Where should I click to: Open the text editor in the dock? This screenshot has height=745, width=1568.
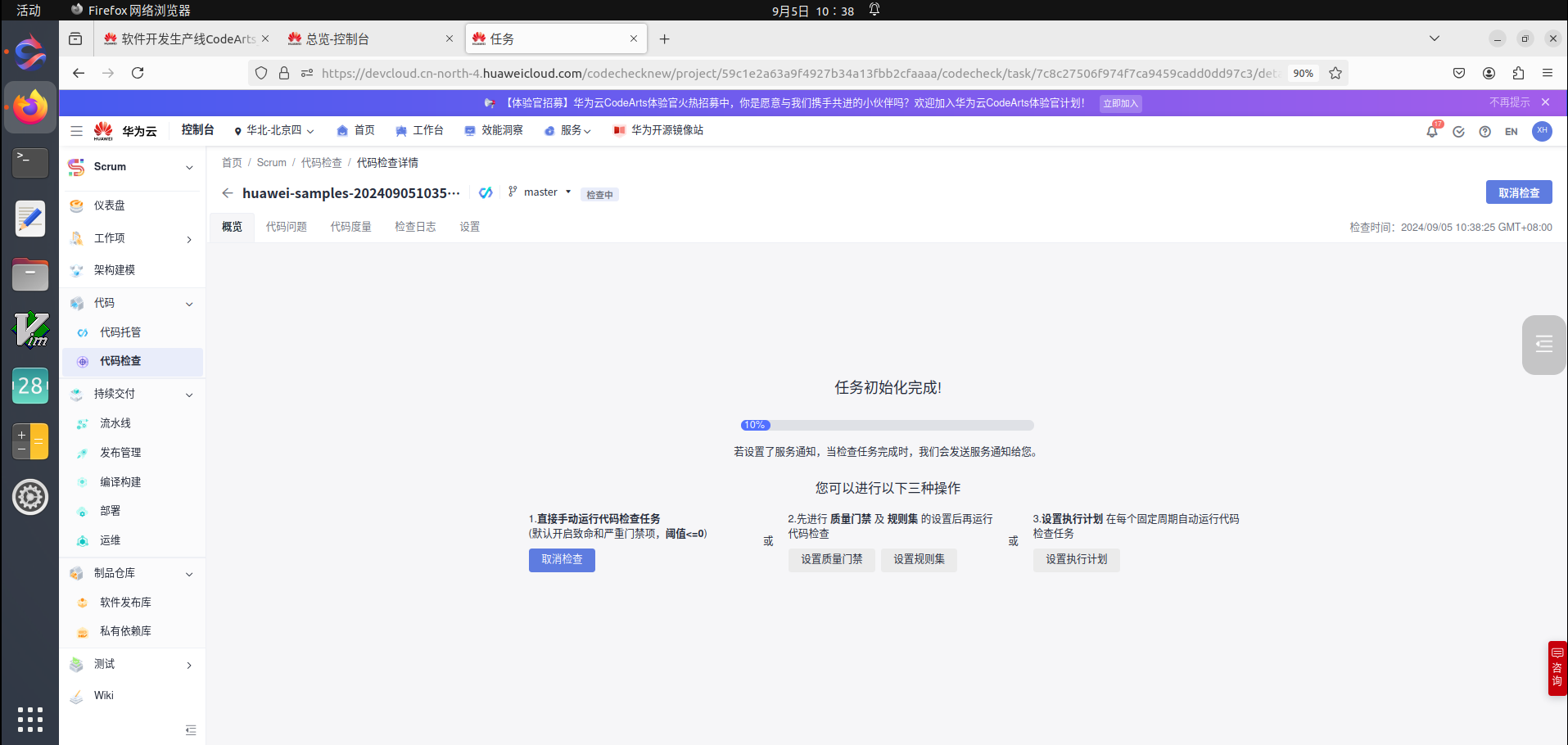(x=31, y=219)
